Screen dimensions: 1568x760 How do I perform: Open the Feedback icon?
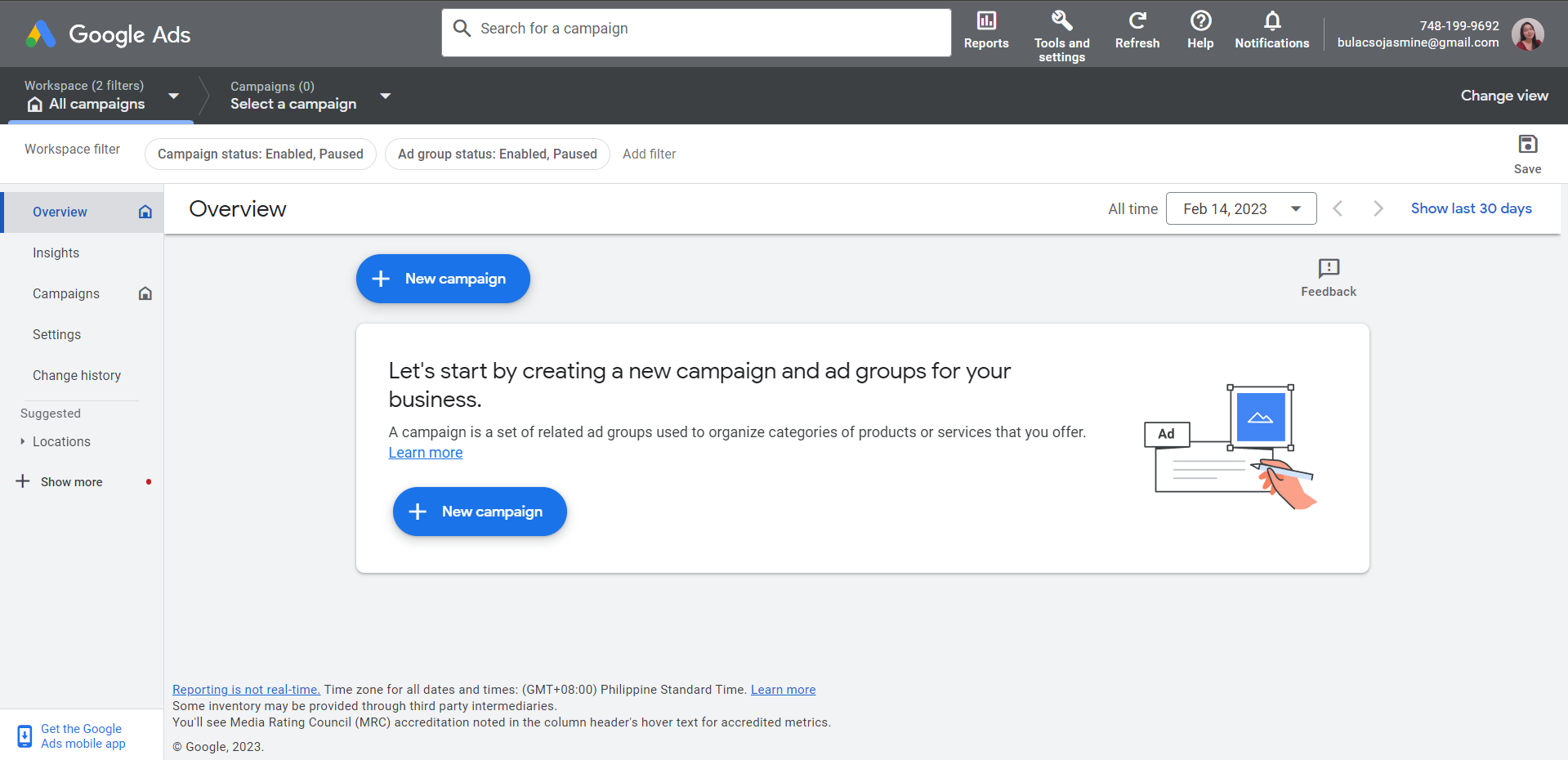point(1329,268)
